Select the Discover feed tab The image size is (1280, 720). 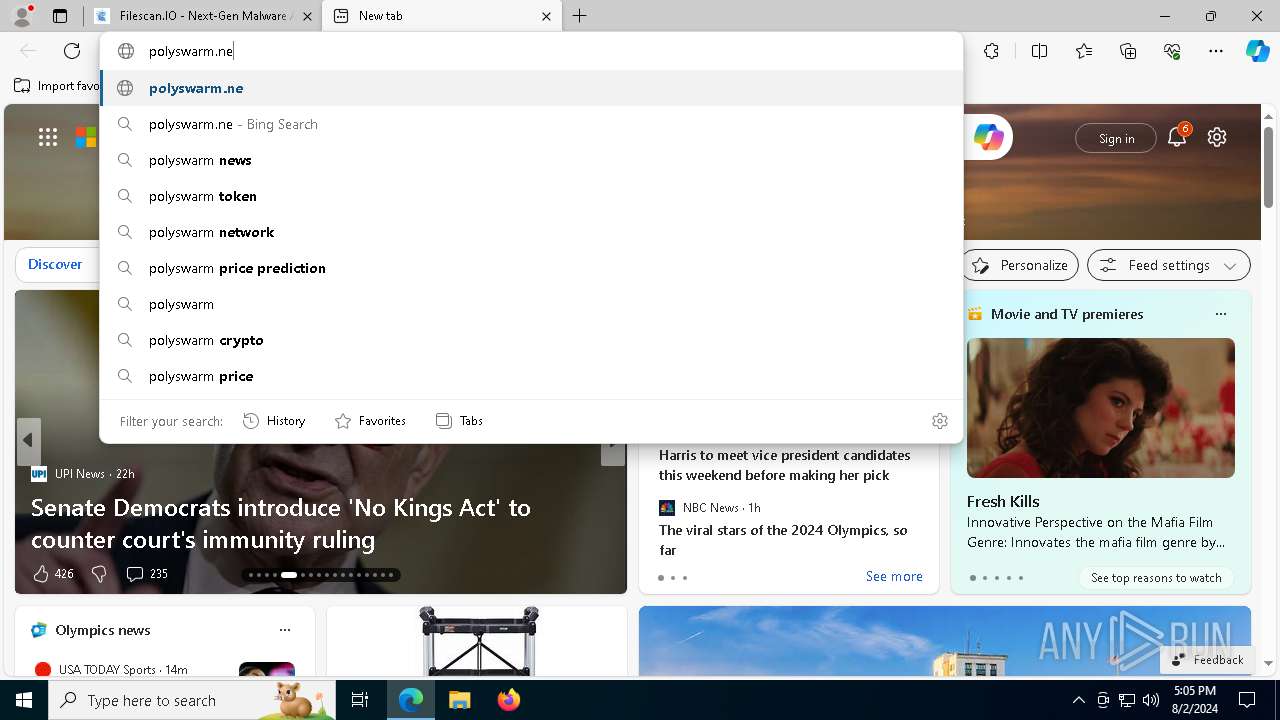tap(55, 265)
